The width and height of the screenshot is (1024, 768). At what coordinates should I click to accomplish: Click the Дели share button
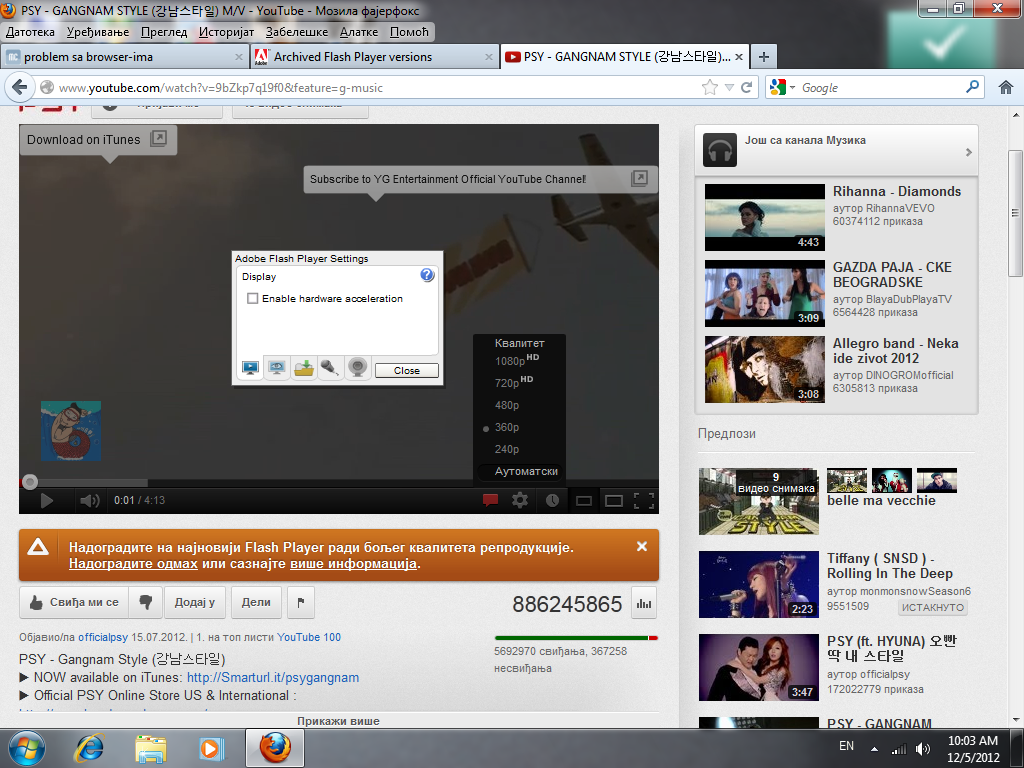[256, 602]
